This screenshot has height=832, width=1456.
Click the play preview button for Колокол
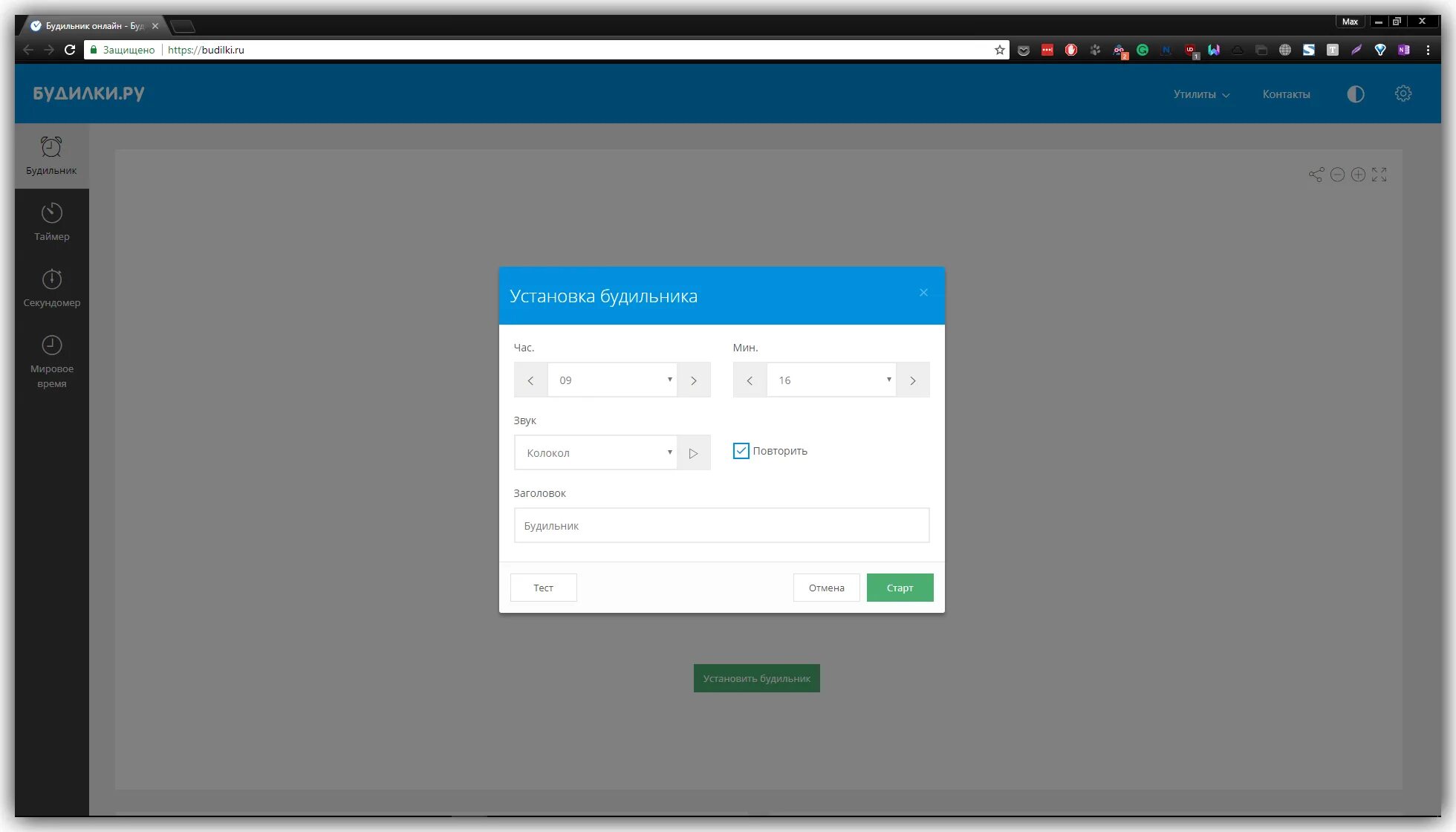click(x=694, y=452)
